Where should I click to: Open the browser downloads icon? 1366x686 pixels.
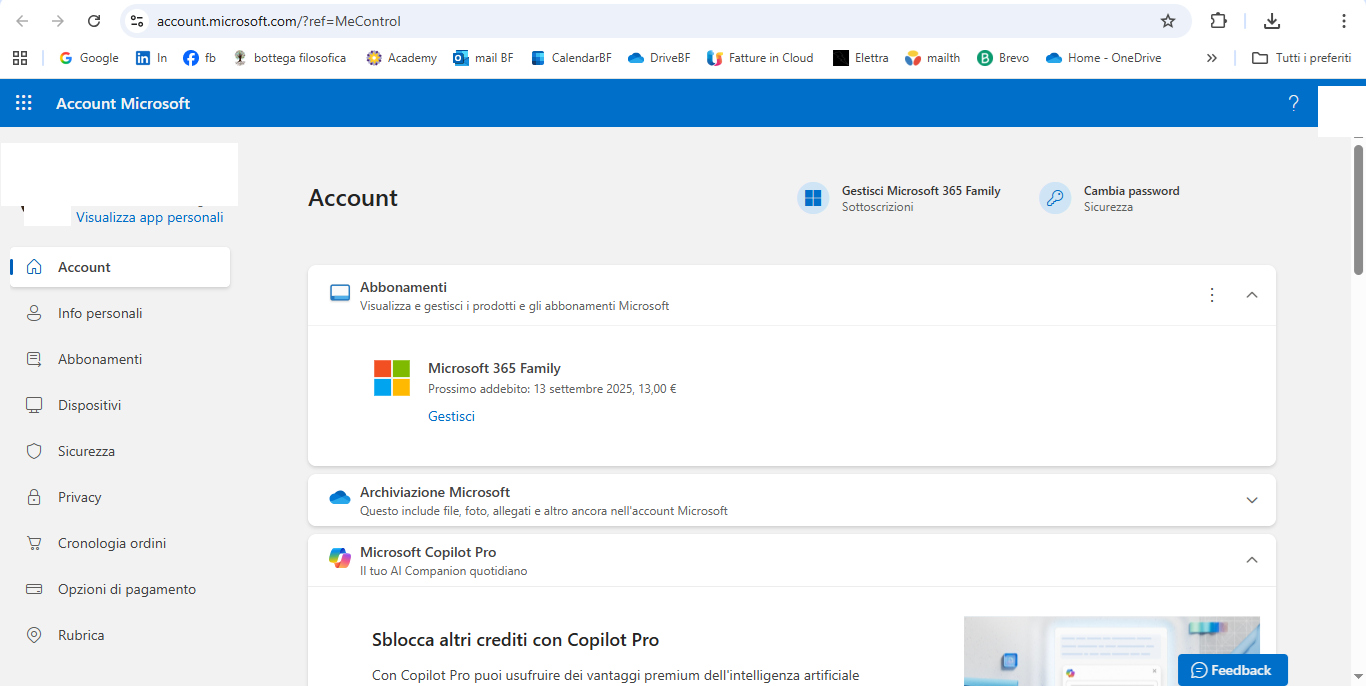click(1272, 21)
